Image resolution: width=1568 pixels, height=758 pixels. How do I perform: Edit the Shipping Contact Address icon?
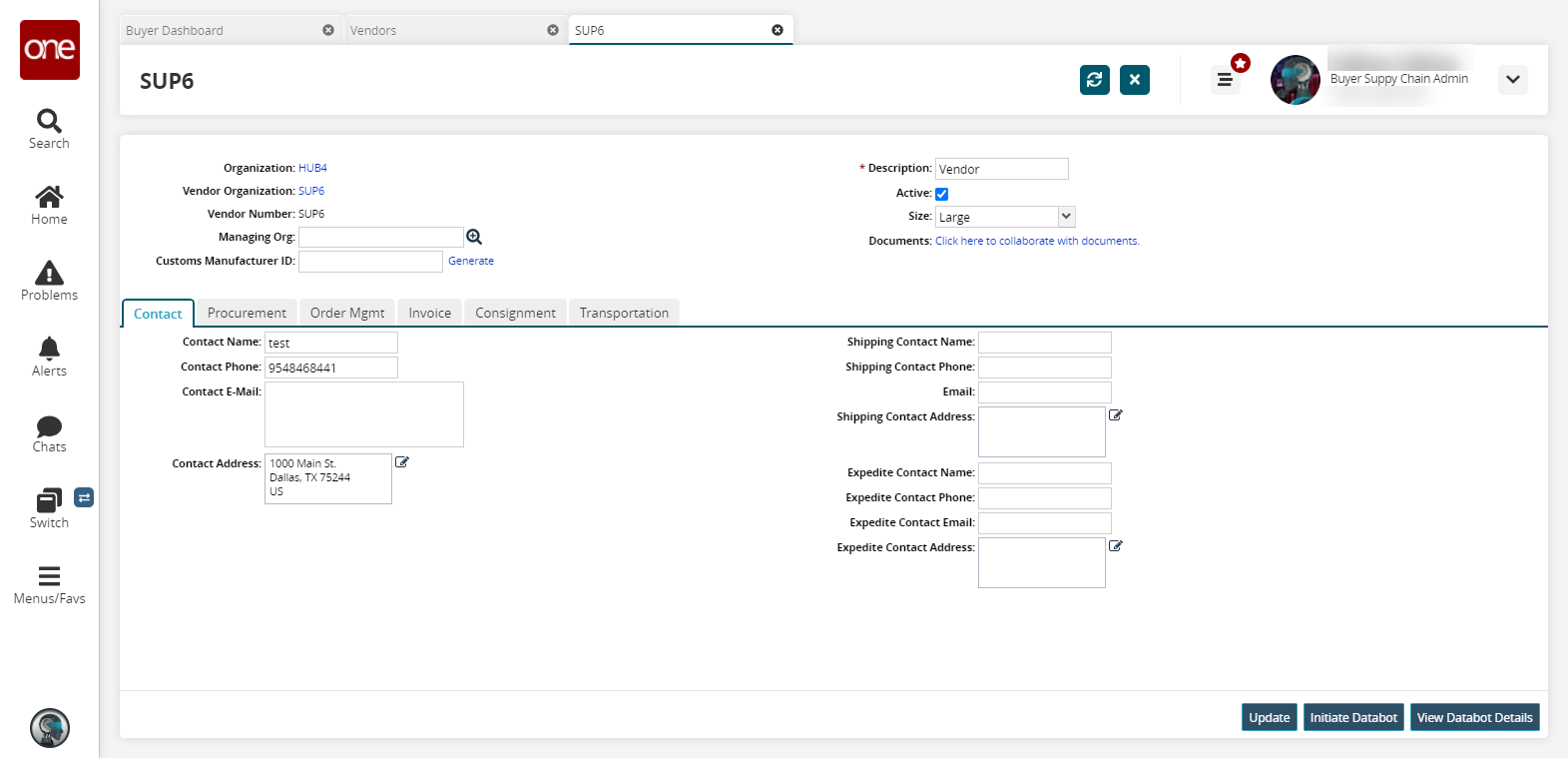pyautogui.click(x=1116, y=415)
